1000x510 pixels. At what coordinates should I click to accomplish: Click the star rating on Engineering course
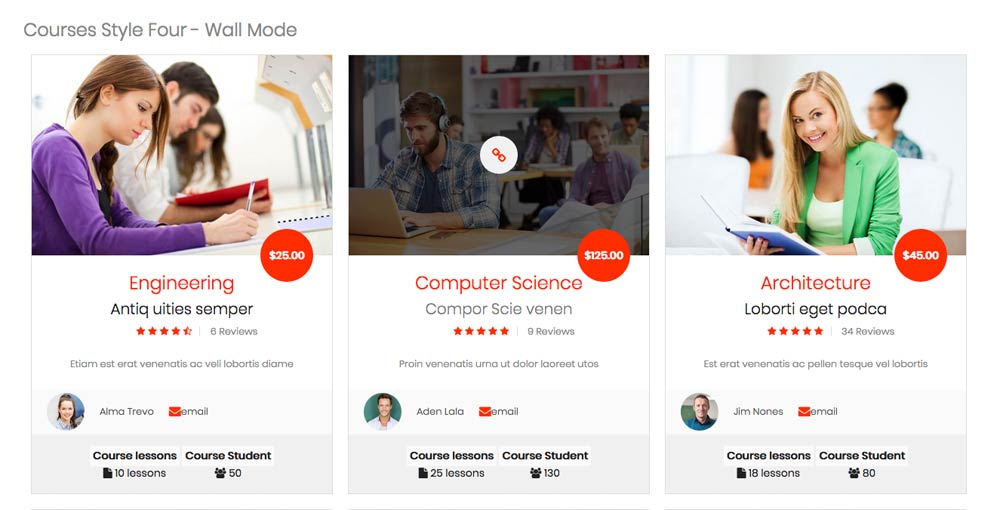click(164, 331)
